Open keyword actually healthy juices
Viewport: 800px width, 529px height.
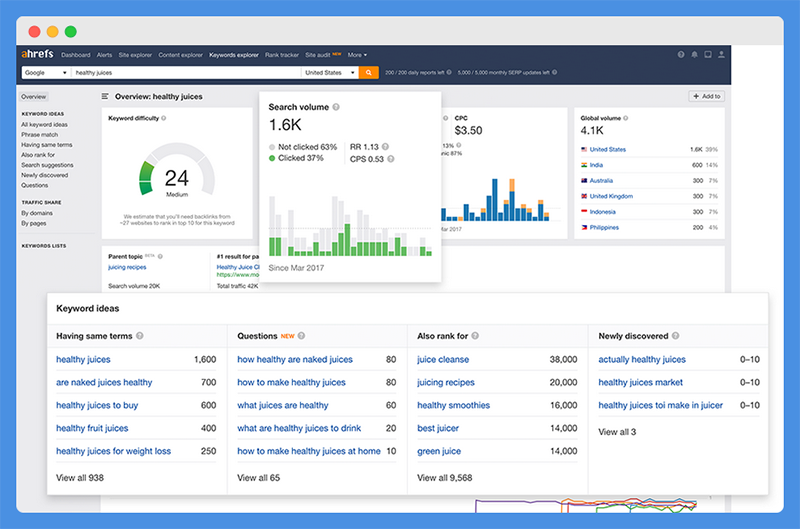point(642,359)
